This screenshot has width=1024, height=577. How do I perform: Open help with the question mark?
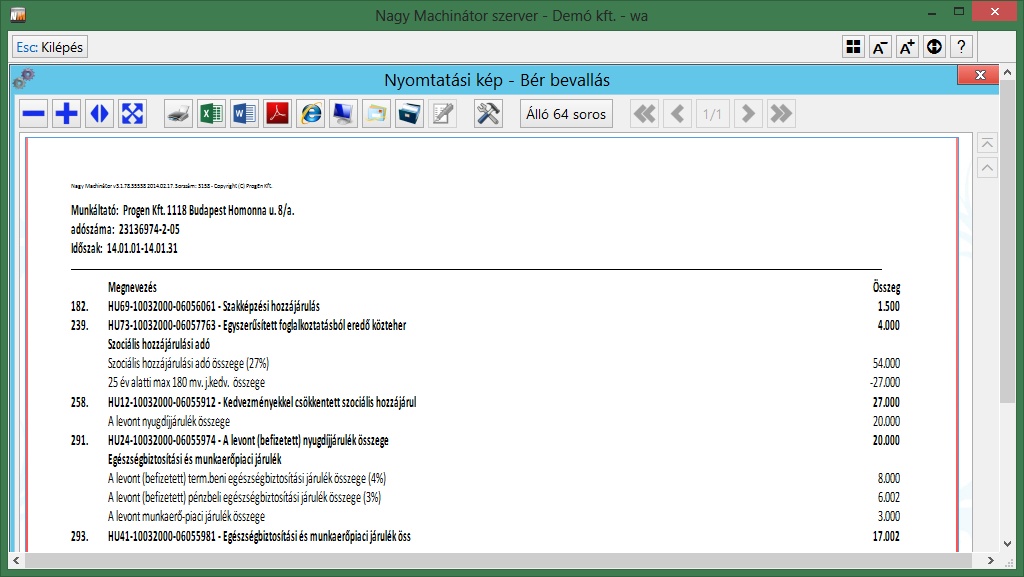click(x=961, y=47)
